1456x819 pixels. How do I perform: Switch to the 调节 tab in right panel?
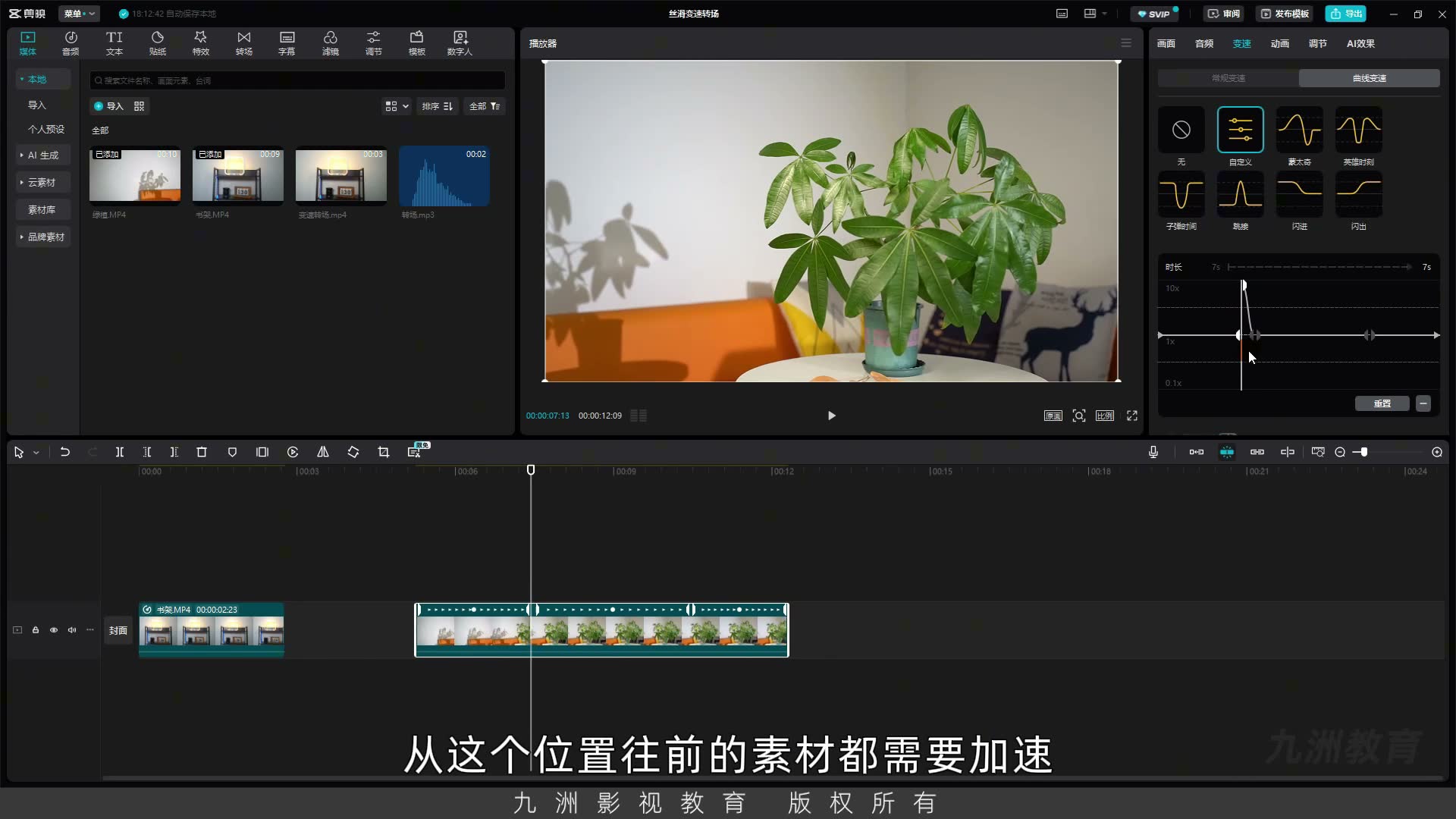(x=1318, y=43)
